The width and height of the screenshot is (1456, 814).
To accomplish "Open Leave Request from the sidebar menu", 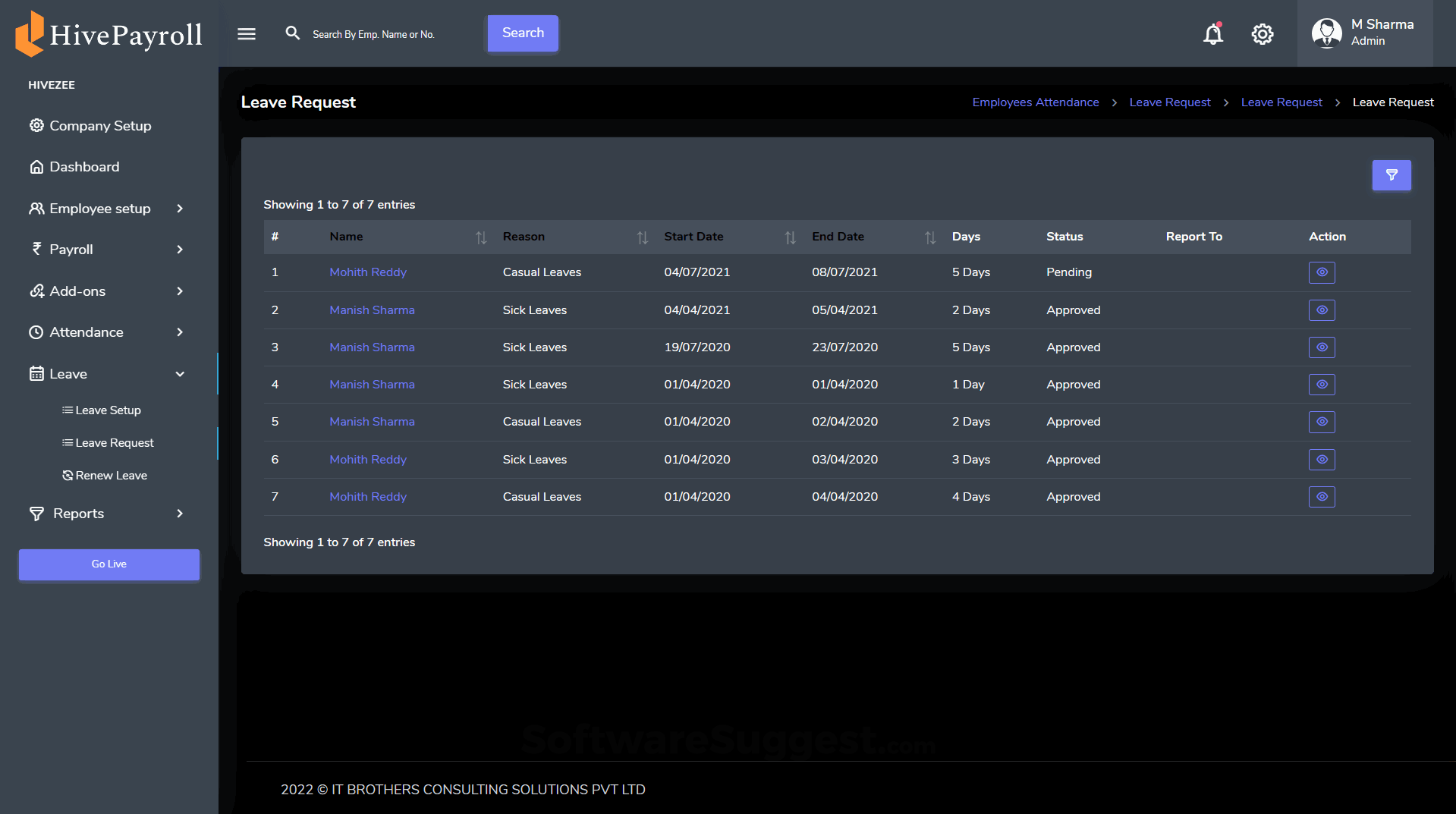I will pos(115,442).
